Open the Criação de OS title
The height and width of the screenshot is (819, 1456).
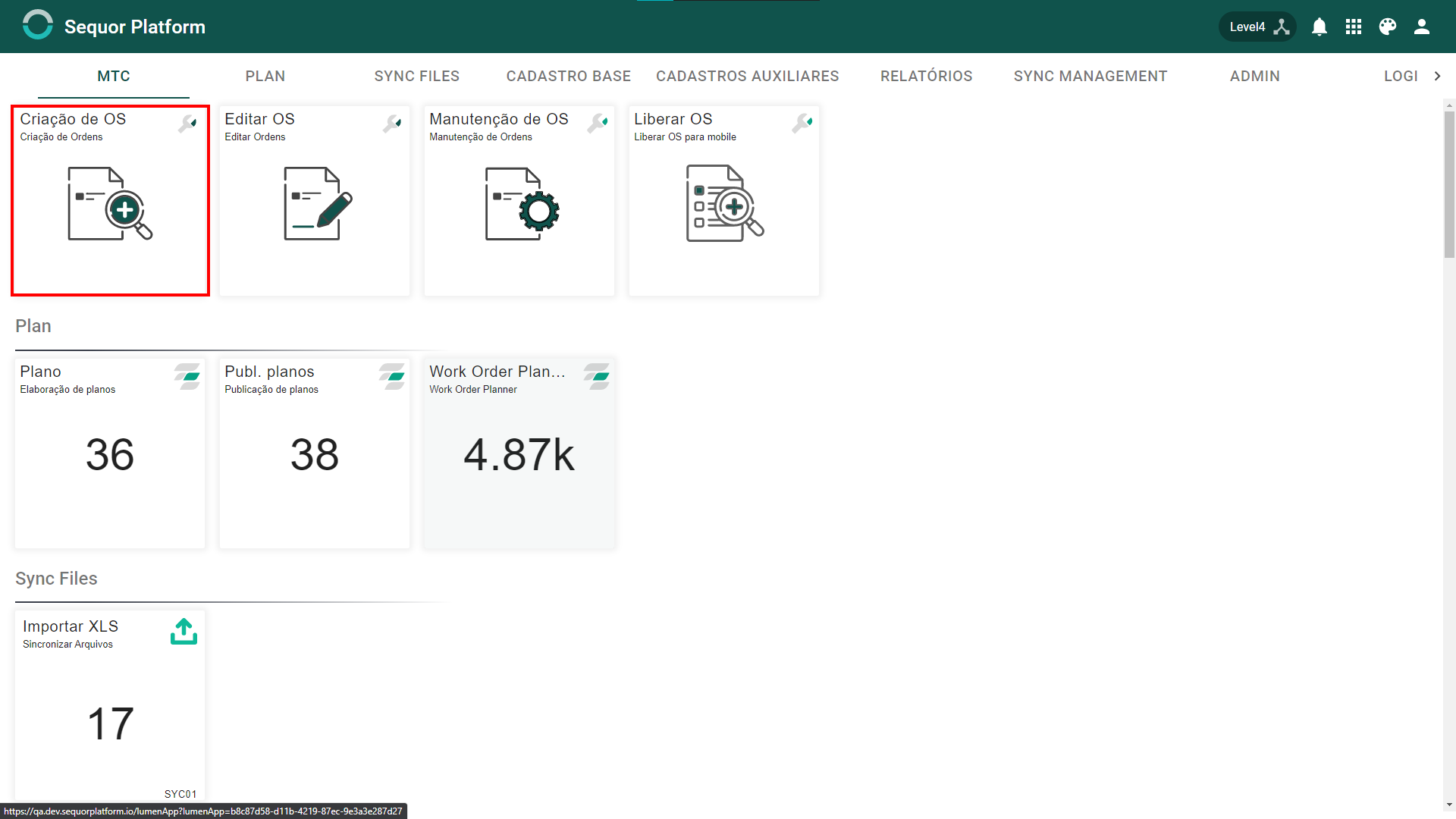tap(73, 119)
